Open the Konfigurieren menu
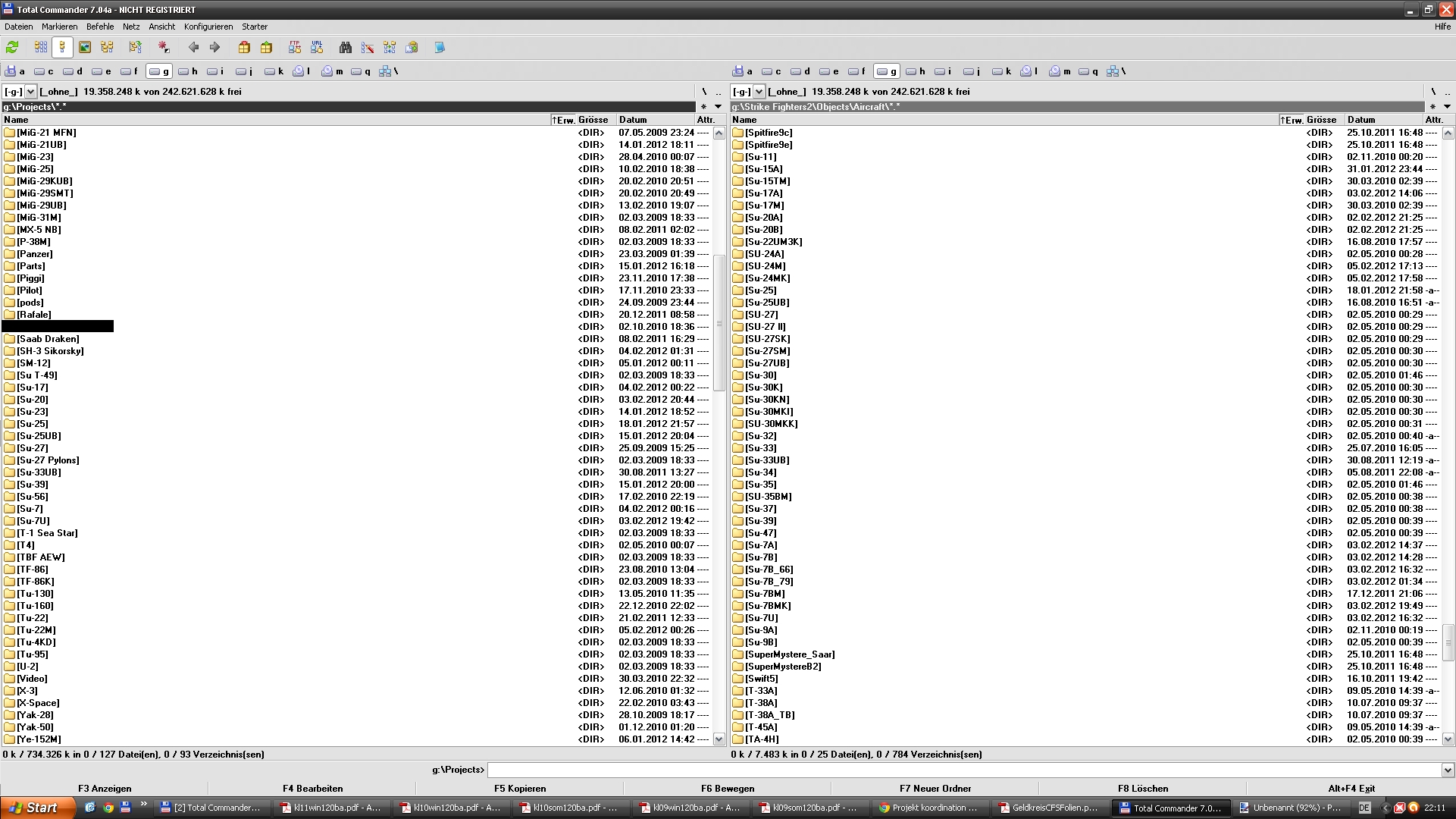The image size is (1456, 819). [x=208, y=27]
